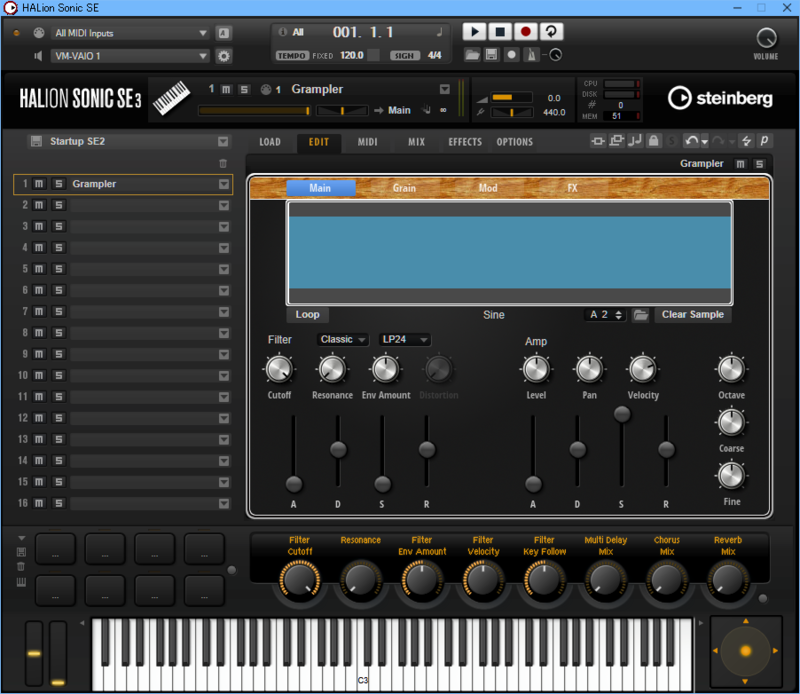Viewport: 800px width, 694px height.
Task: Click the tempo value 120.0 field
Action: point(352,55)
